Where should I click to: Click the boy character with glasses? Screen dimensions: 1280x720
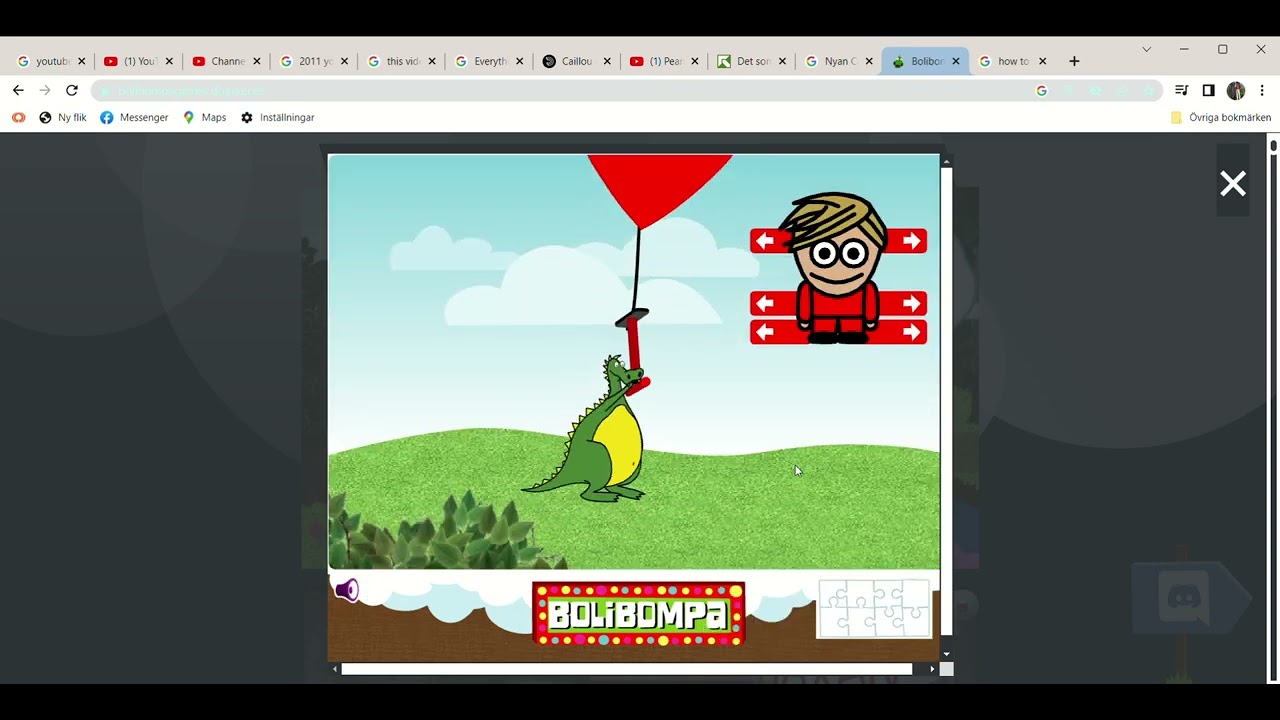(x=838, y=268)
